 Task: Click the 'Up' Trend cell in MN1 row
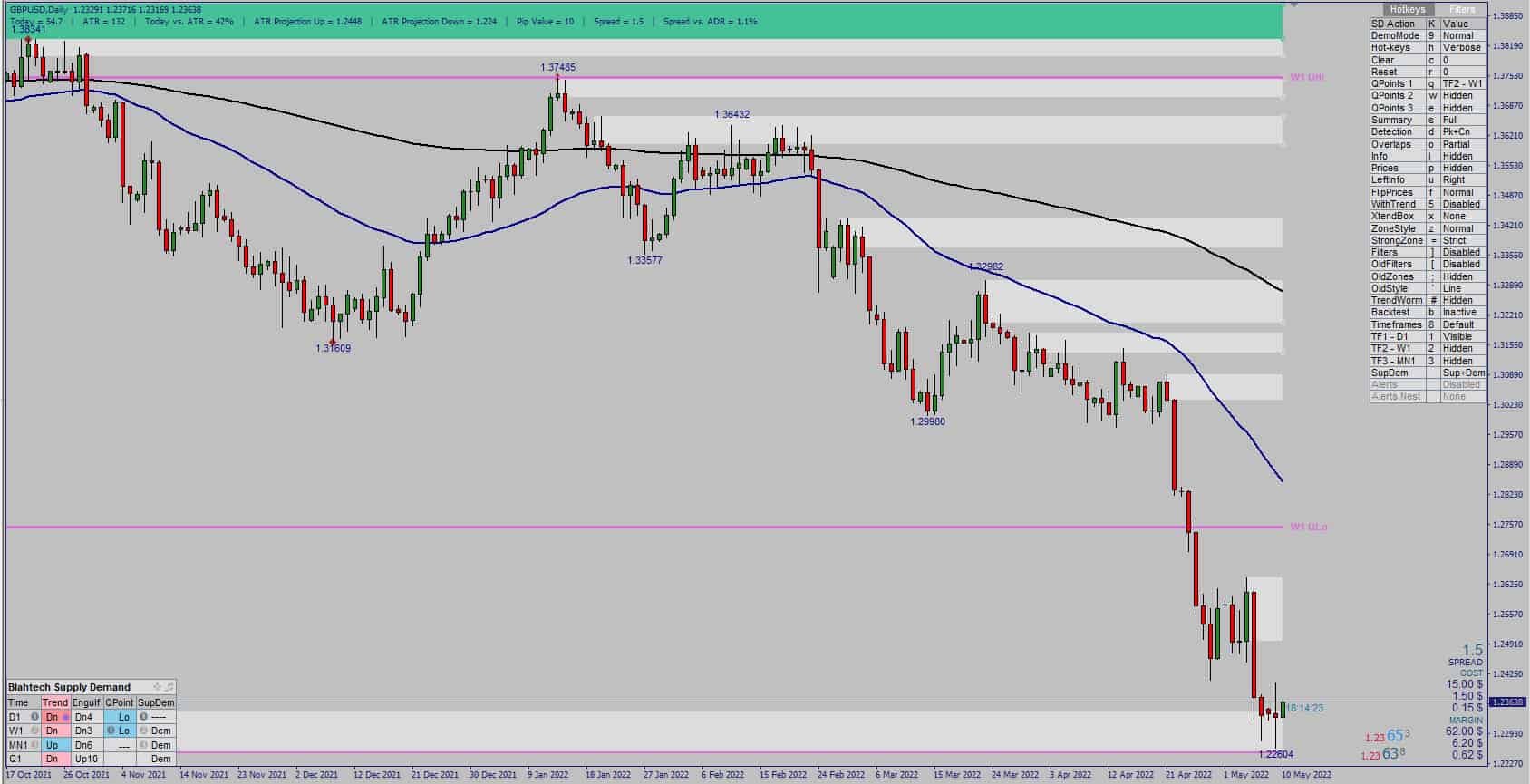coord(55,745)
